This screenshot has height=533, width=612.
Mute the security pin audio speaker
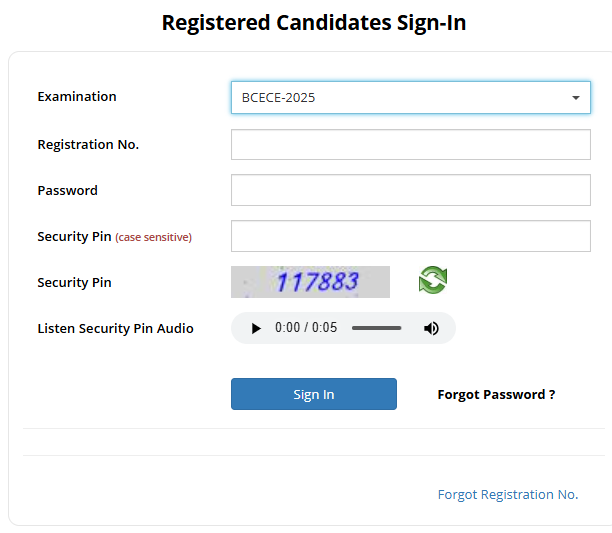(431, 328)
